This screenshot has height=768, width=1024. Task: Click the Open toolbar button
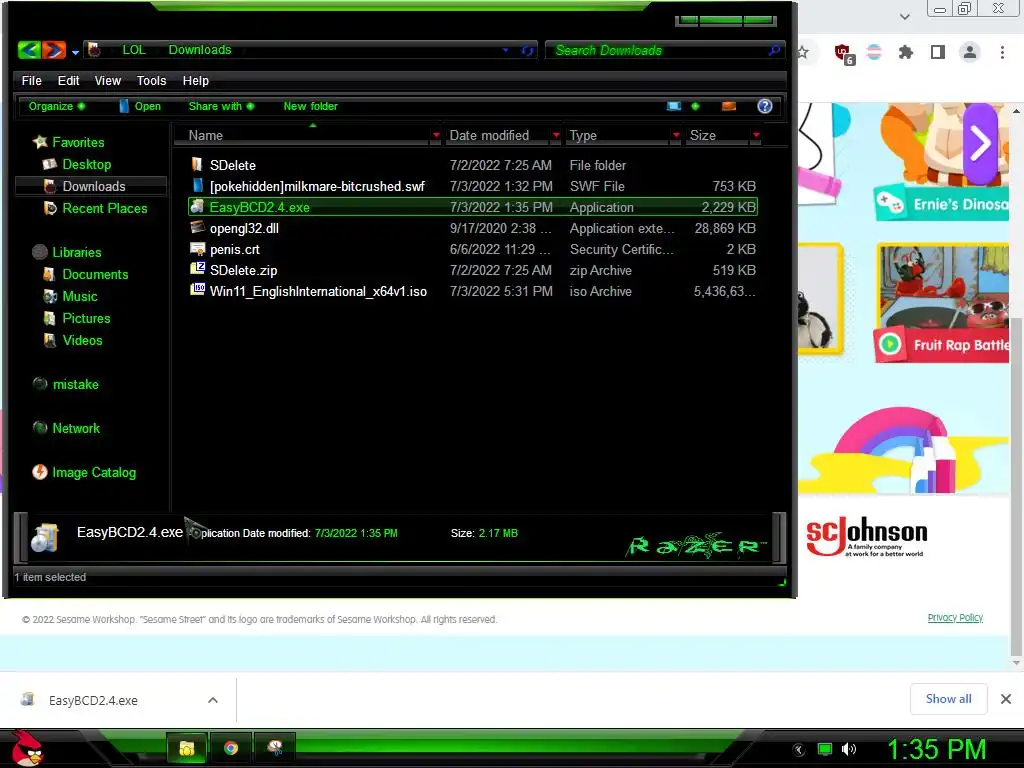[140, 106]
